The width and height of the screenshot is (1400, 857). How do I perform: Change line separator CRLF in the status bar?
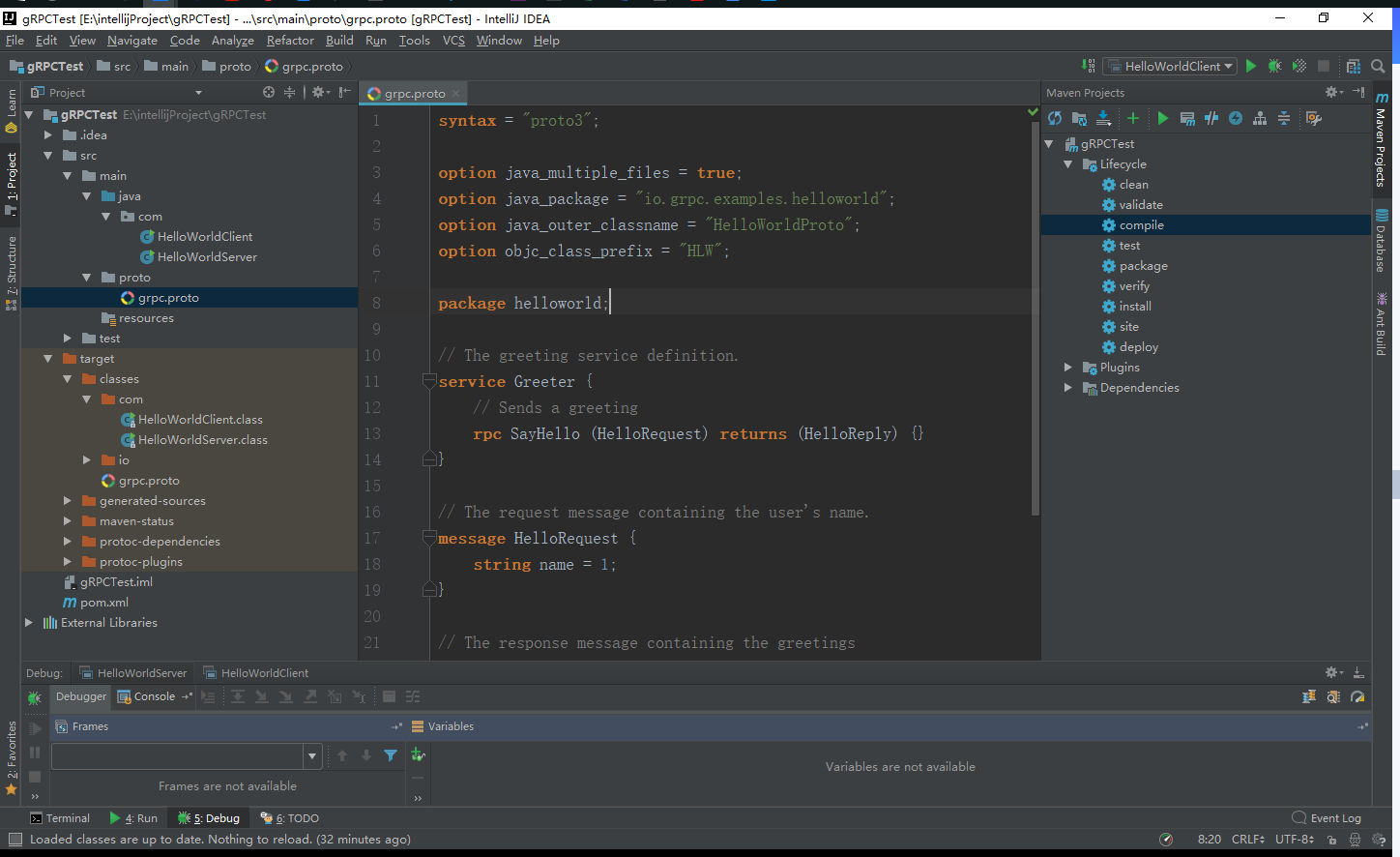coord(1248,840)
